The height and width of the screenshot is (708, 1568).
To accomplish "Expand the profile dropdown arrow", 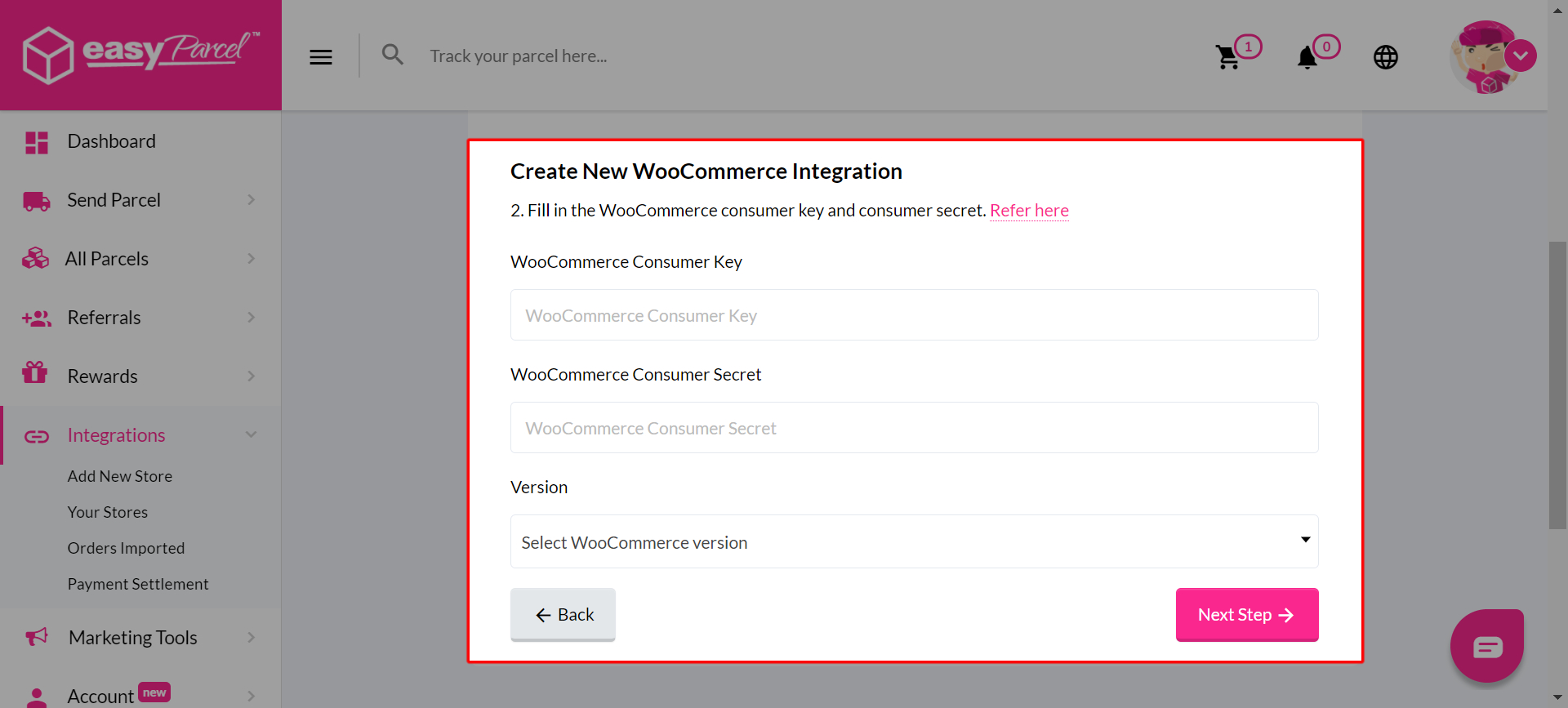I will point(1521,56).
